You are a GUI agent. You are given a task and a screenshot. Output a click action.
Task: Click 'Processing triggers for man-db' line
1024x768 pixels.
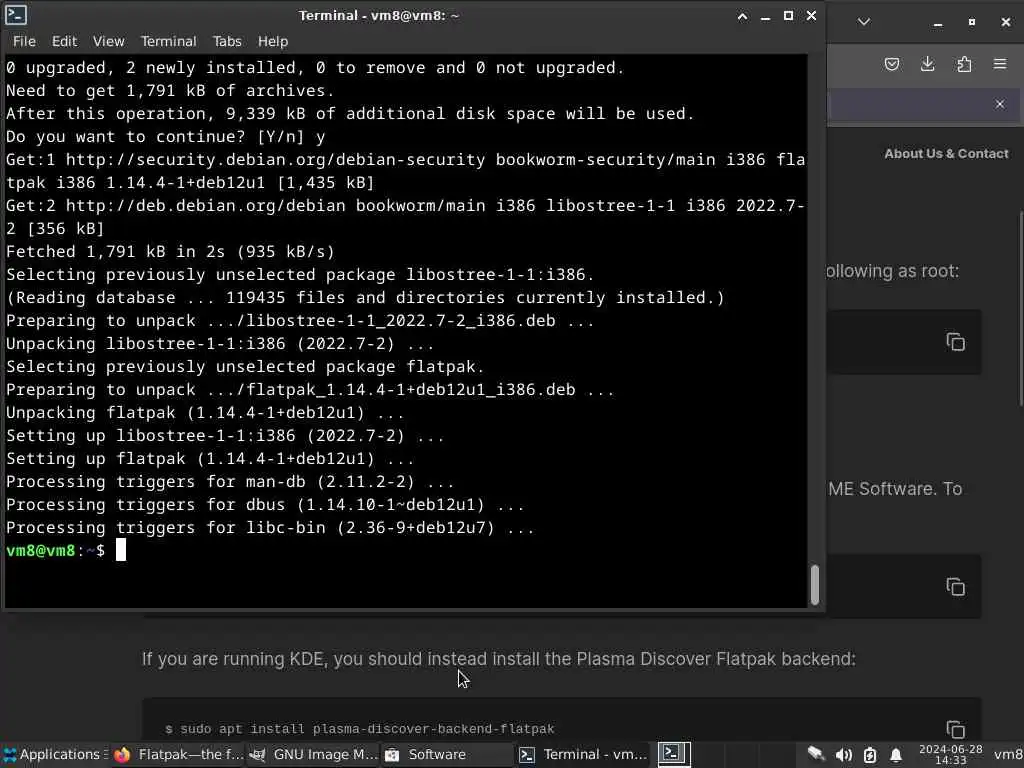[x=230, y=481]
